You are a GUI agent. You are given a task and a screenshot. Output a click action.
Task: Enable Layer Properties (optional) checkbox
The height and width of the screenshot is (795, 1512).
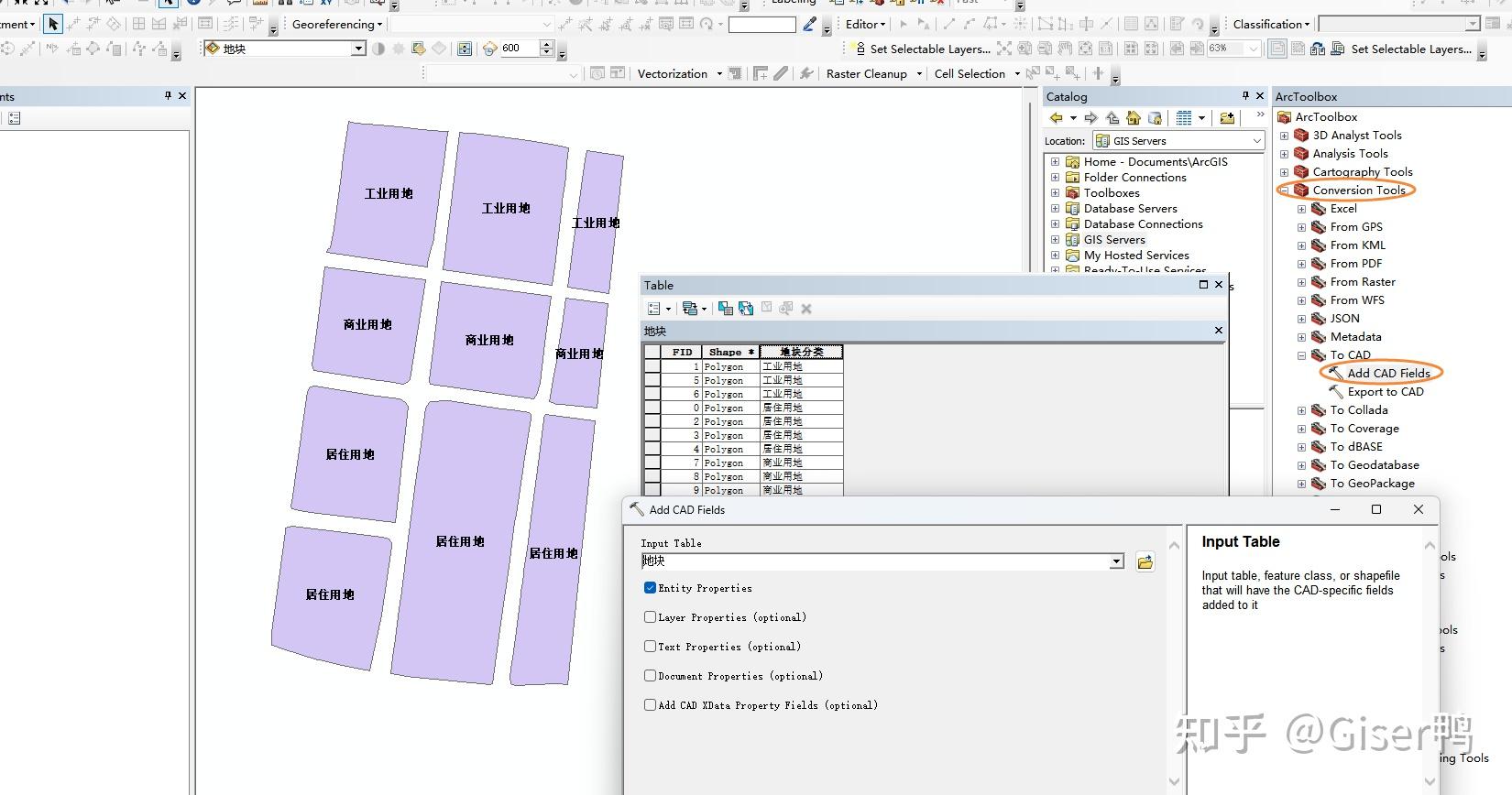[650, 617]
